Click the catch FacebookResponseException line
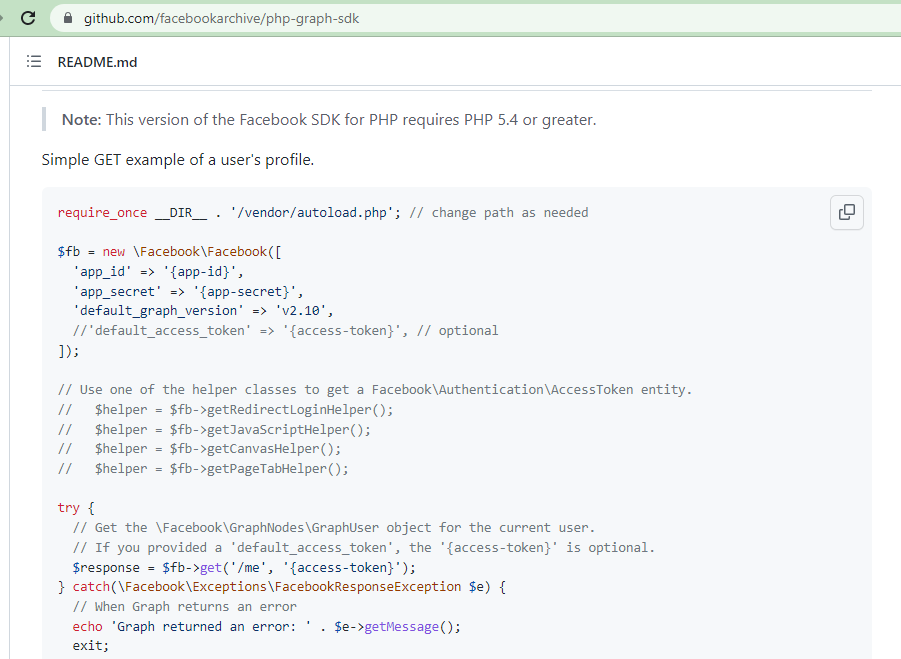Screen dimensions: 901x659 pyautogui.click(x=282, y=587)
